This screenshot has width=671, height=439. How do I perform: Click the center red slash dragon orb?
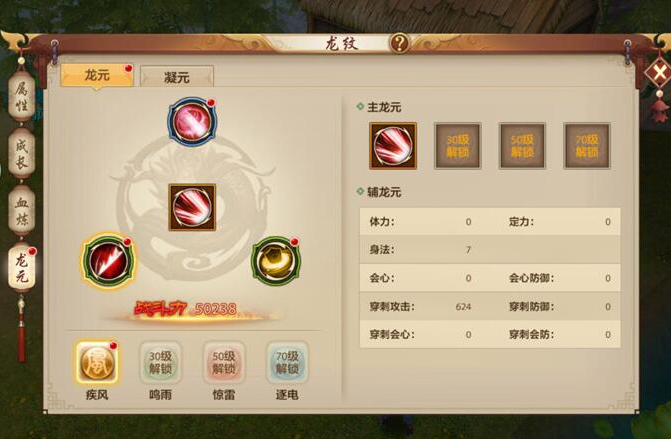192,208
